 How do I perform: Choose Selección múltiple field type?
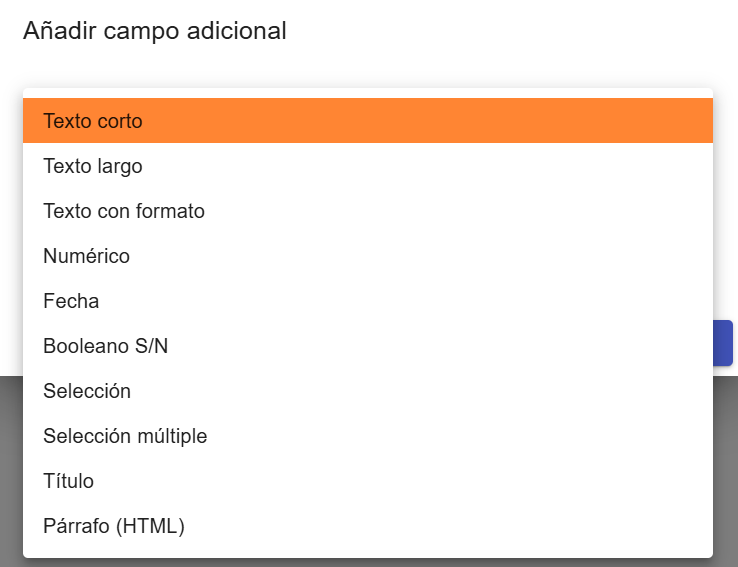coord(368,436)
